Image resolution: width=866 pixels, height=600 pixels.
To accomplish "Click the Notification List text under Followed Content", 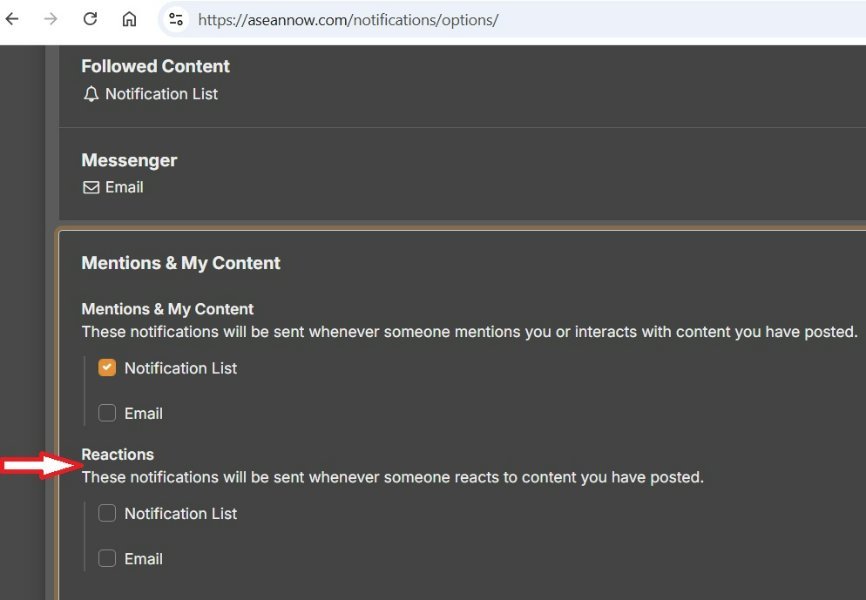I will tap(161, 94).
